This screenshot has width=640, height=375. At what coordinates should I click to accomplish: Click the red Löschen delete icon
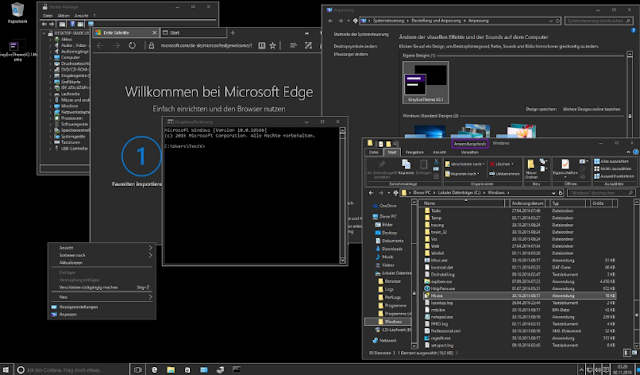tap(492, 164)
